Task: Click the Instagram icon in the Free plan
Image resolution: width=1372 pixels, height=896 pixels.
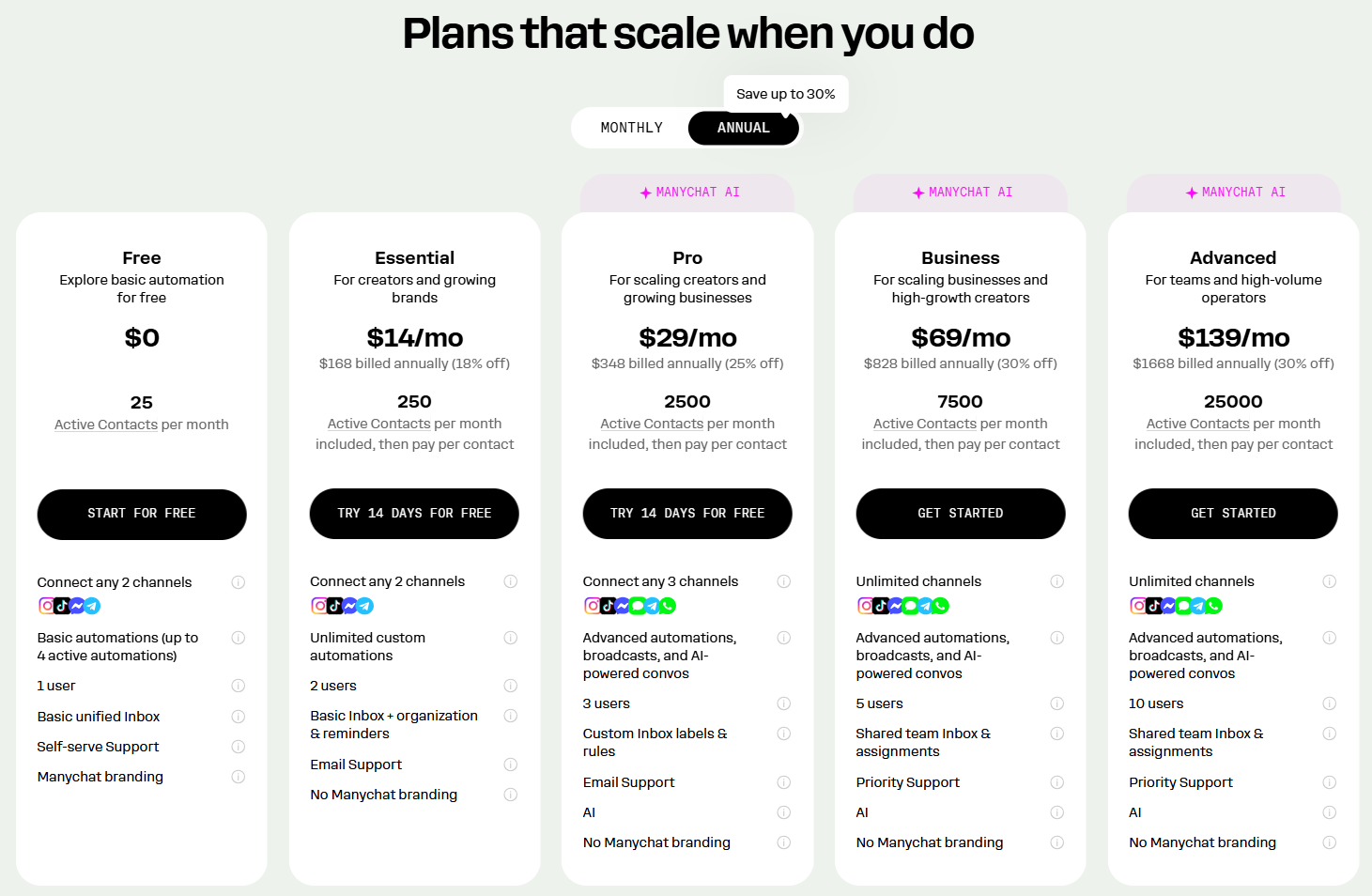Action: [x=46, y=606]
